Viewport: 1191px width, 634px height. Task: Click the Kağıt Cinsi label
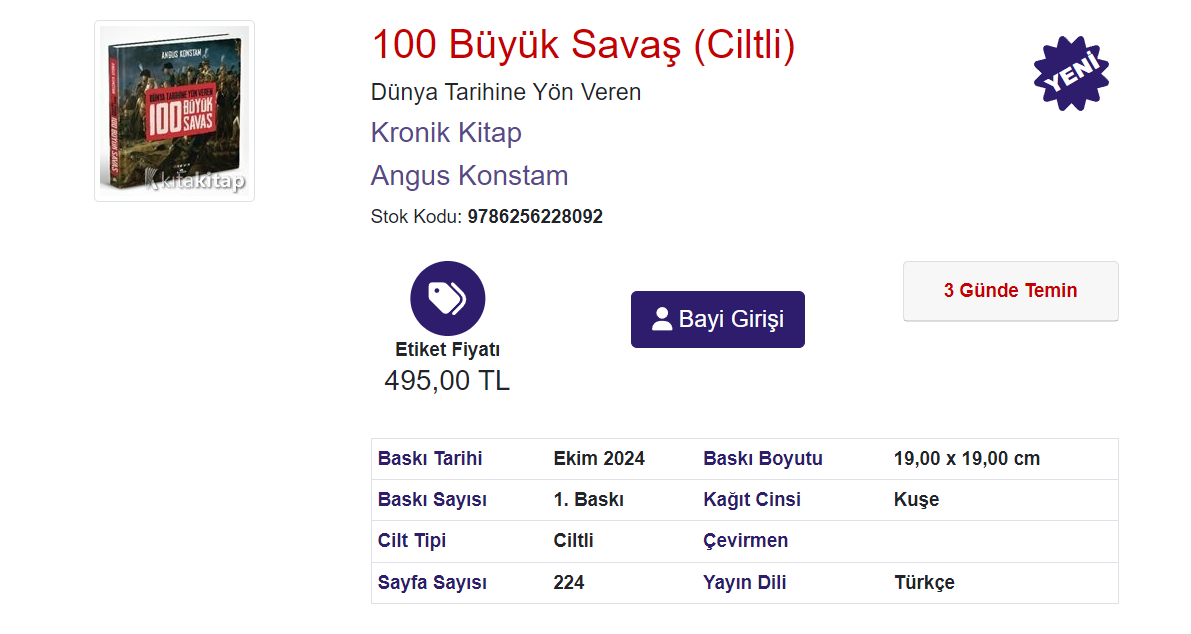[x=752, y=500]
